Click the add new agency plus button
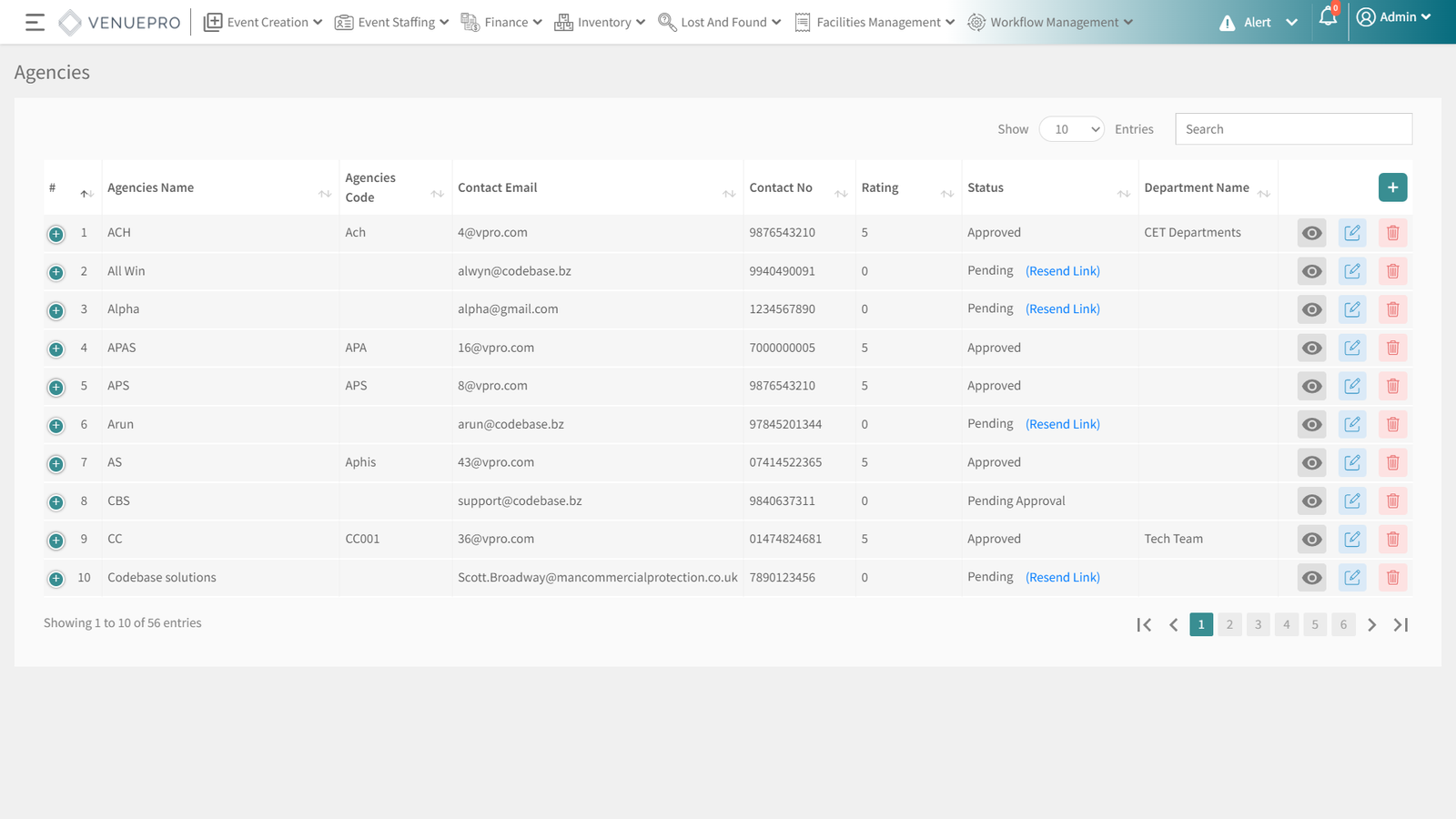 (x=1392, y=187)
